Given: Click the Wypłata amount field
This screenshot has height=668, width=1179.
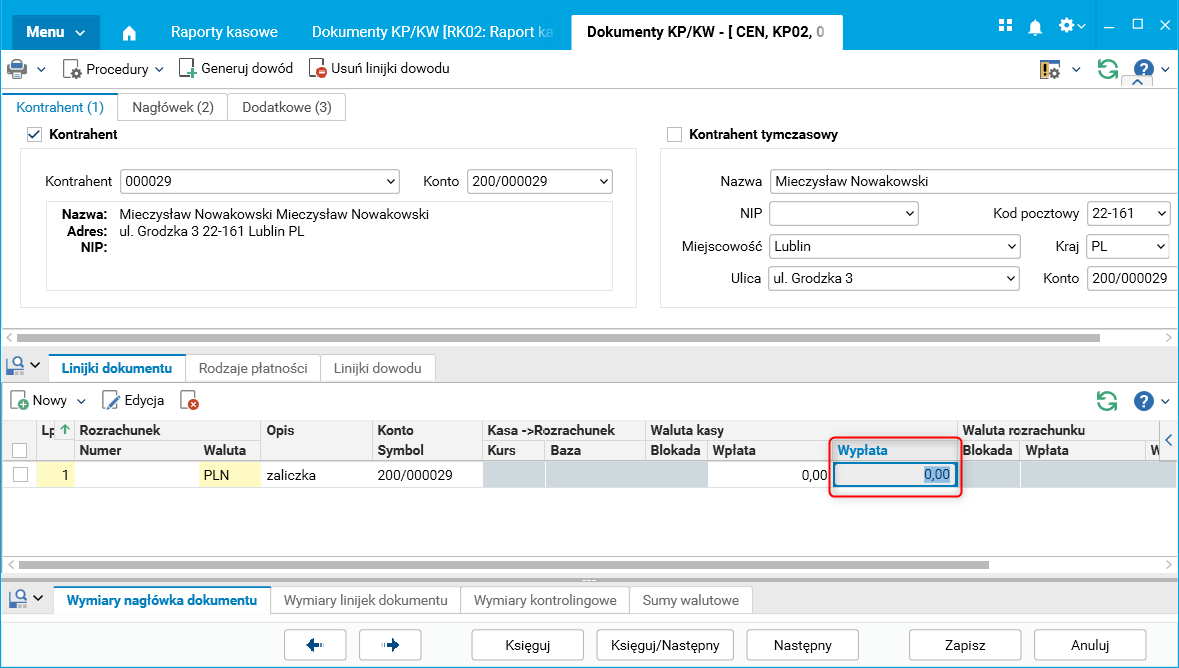Looking at the screenshot, I should pos(895,476).
